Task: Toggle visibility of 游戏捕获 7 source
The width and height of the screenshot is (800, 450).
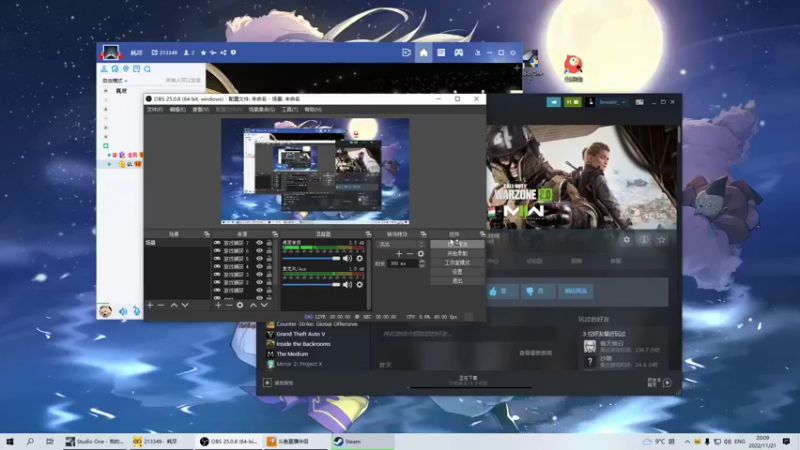Action: 259,243
